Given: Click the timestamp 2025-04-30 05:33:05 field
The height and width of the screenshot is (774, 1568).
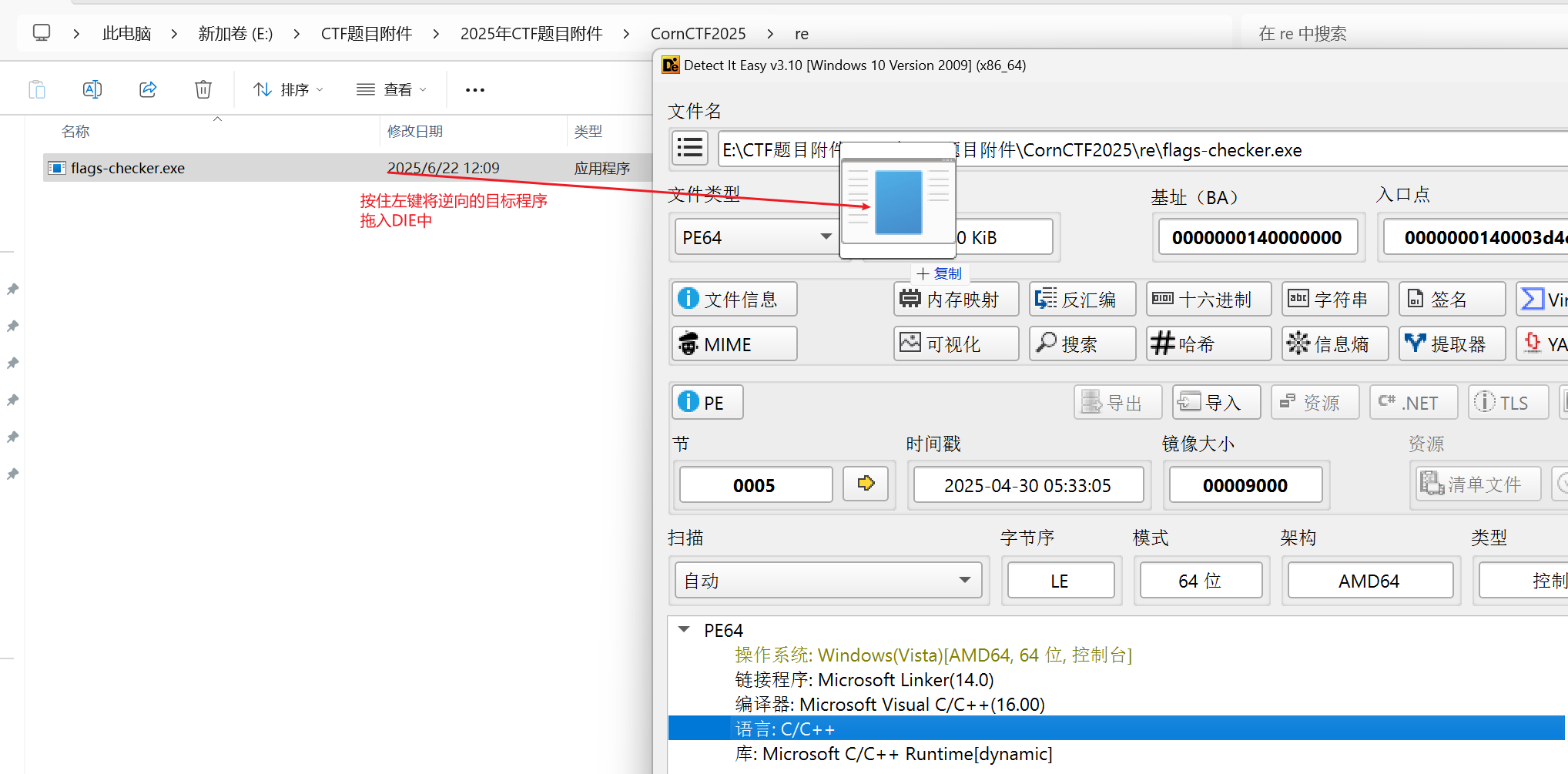Looking at the screenshot, I should 1027,485.
